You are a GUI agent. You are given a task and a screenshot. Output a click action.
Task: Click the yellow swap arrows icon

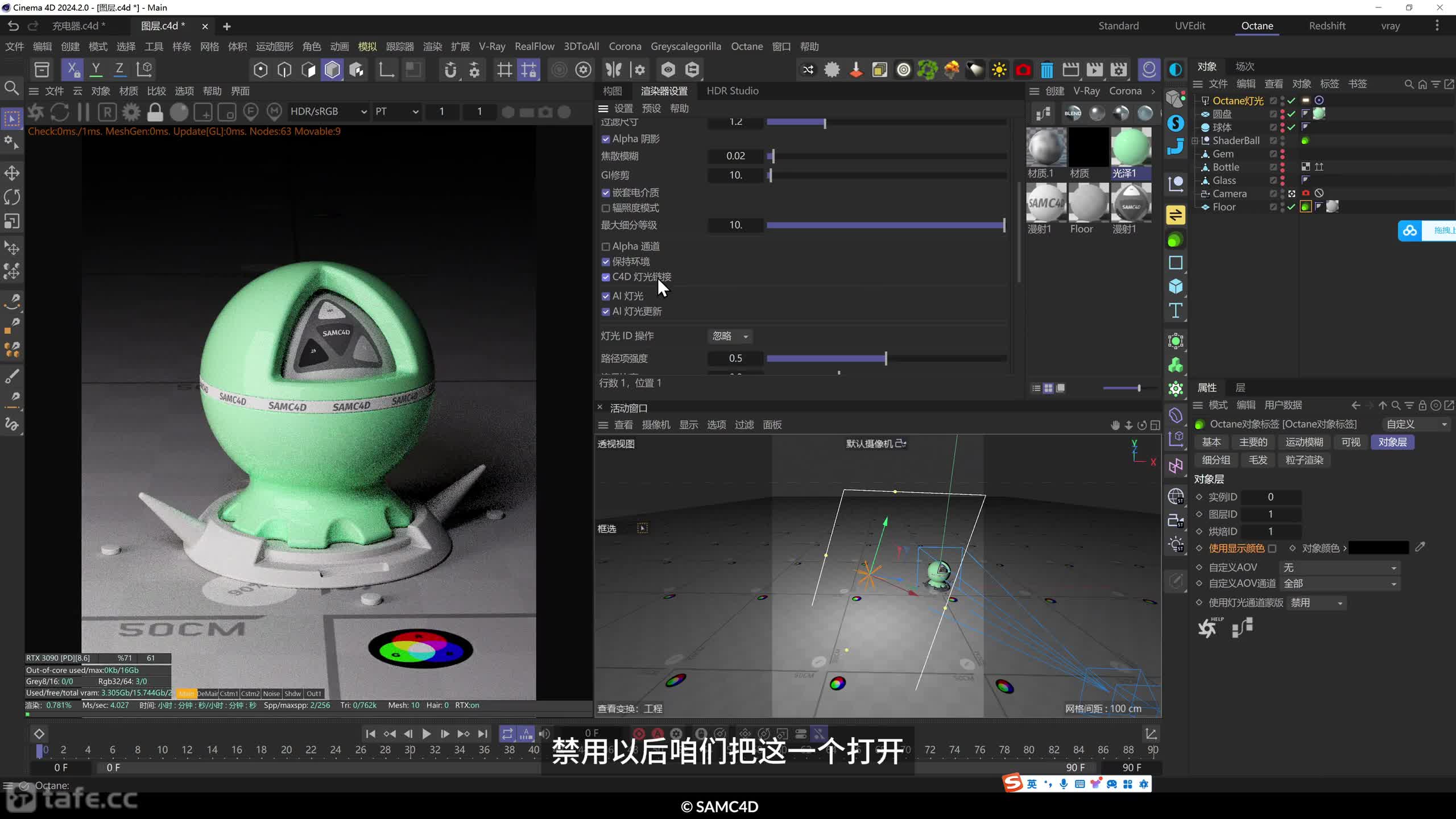pos(1176,215)
